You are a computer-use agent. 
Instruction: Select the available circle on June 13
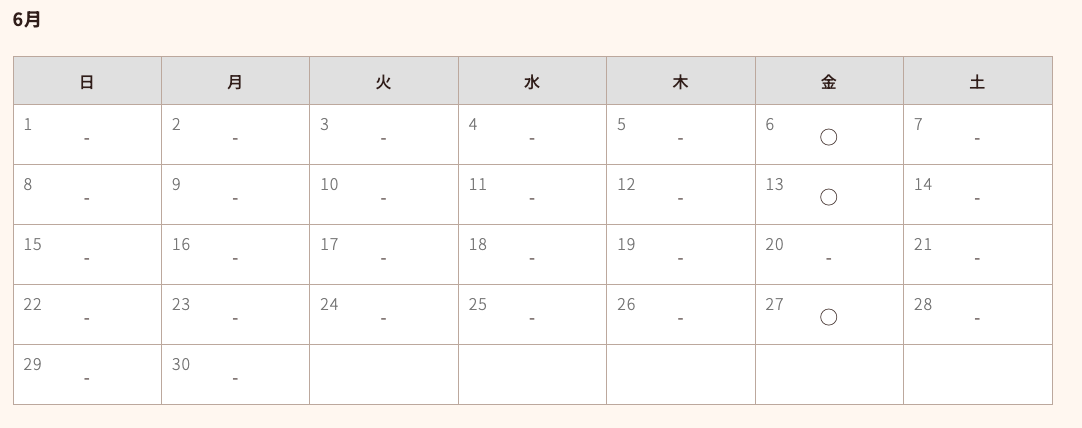tap(828, 197)
